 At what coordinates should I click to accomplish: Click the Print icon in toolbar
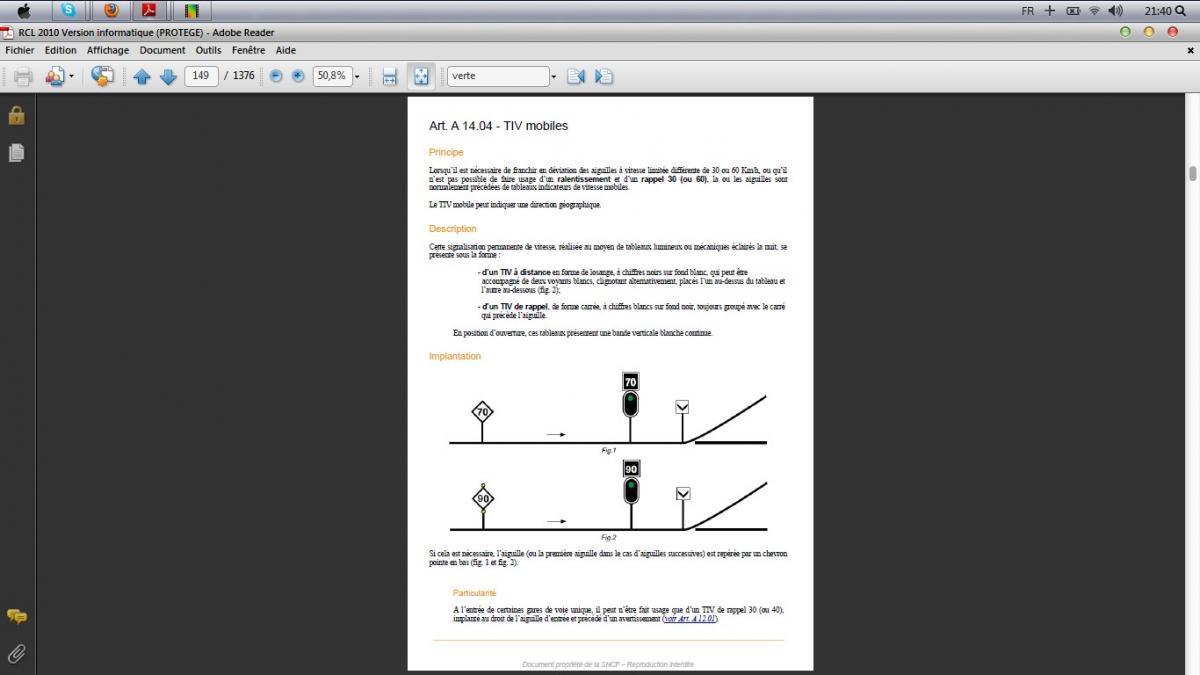point(23,76)
